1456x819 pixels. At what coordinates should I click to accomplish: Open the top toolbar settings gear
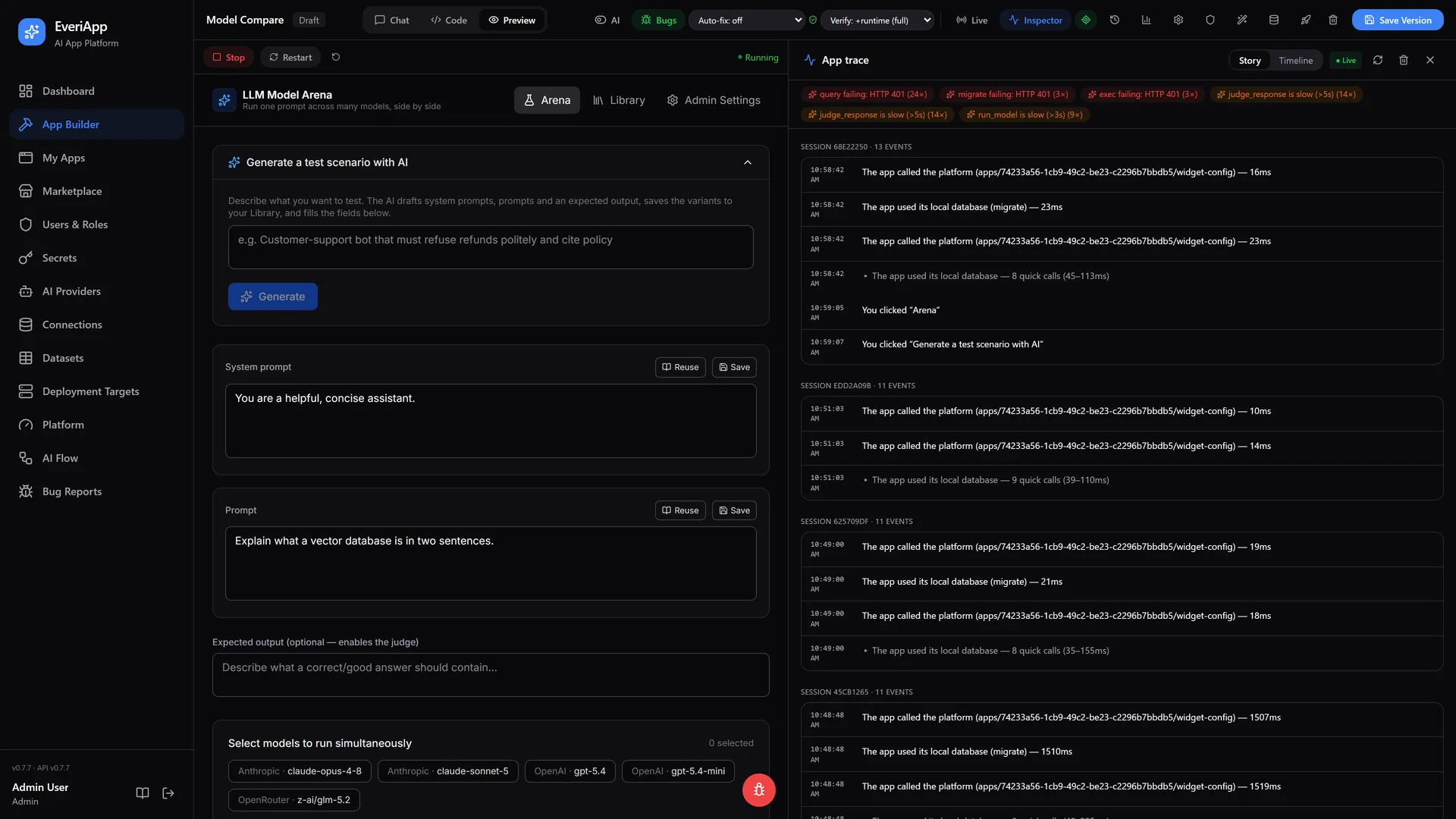click(1178, 20)
